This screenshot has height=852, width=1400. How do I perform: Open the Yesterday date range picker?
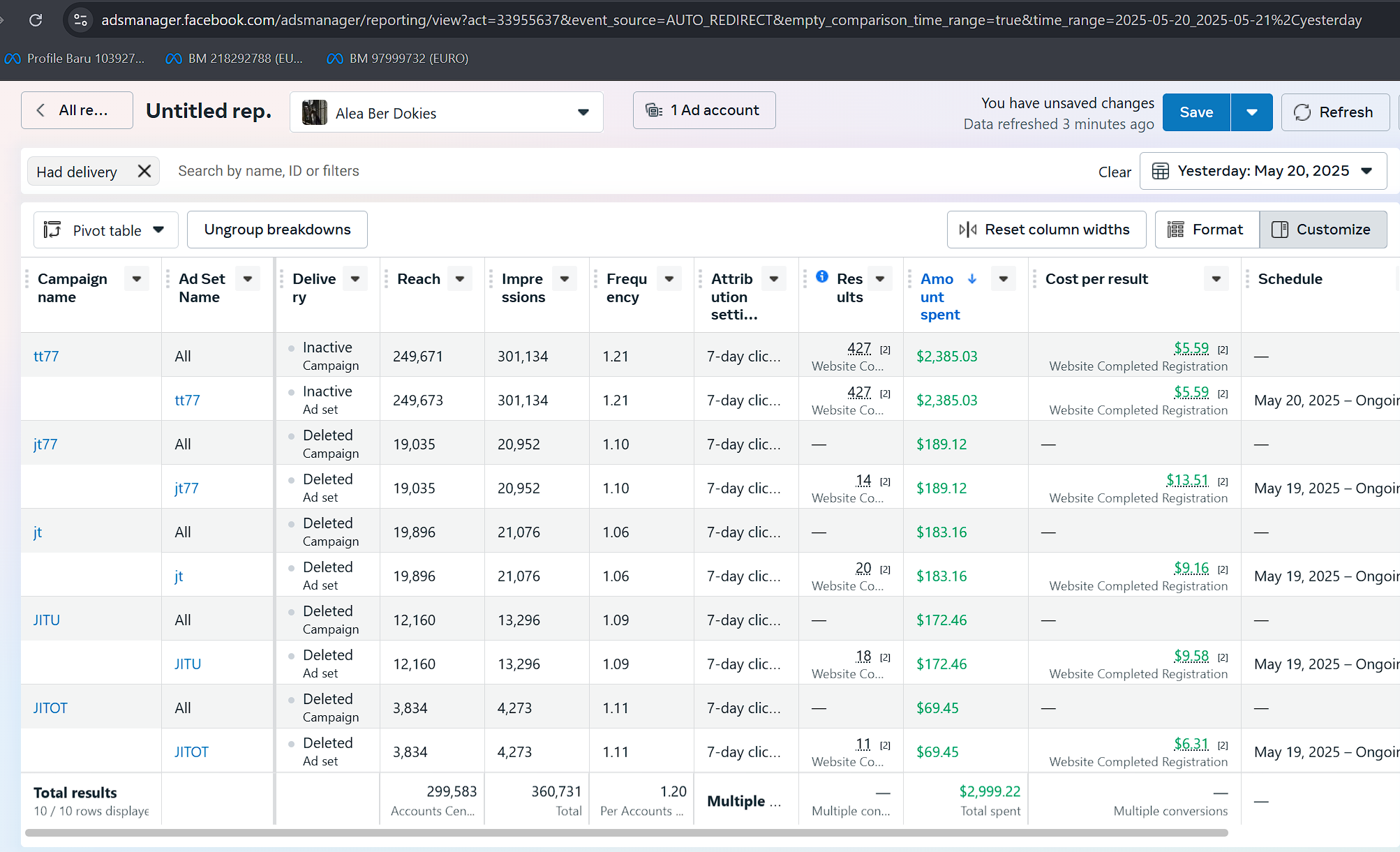pos(1263,171)
